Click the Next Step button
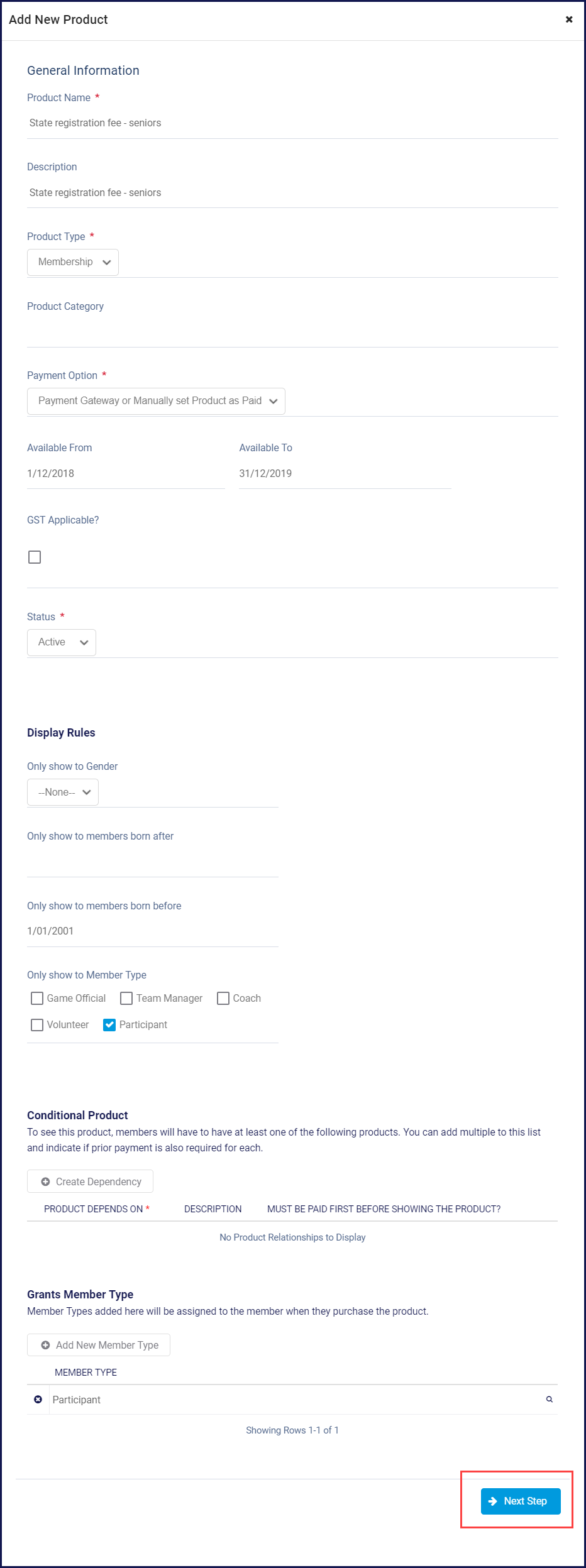Image resolution: width=586 pixels, height=1568 pixels. [521, 1501]
